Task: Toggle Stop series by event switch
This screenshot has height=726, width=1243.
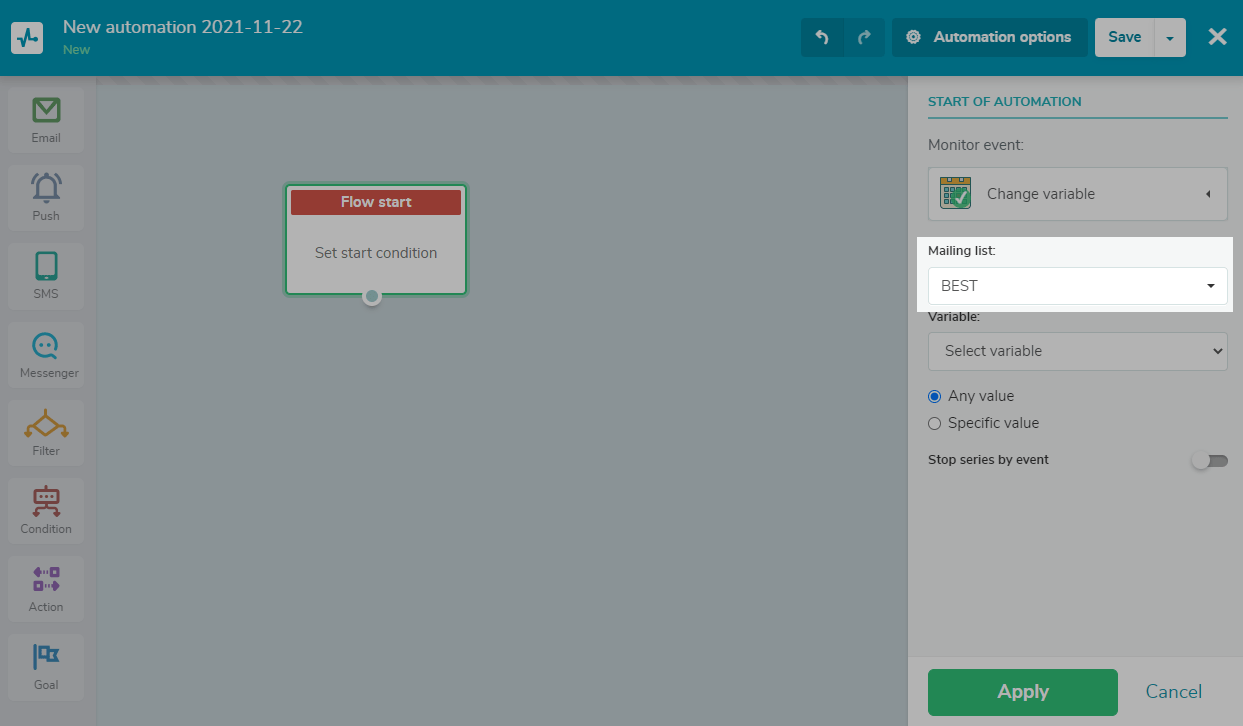Action: tap(1209, 461)
